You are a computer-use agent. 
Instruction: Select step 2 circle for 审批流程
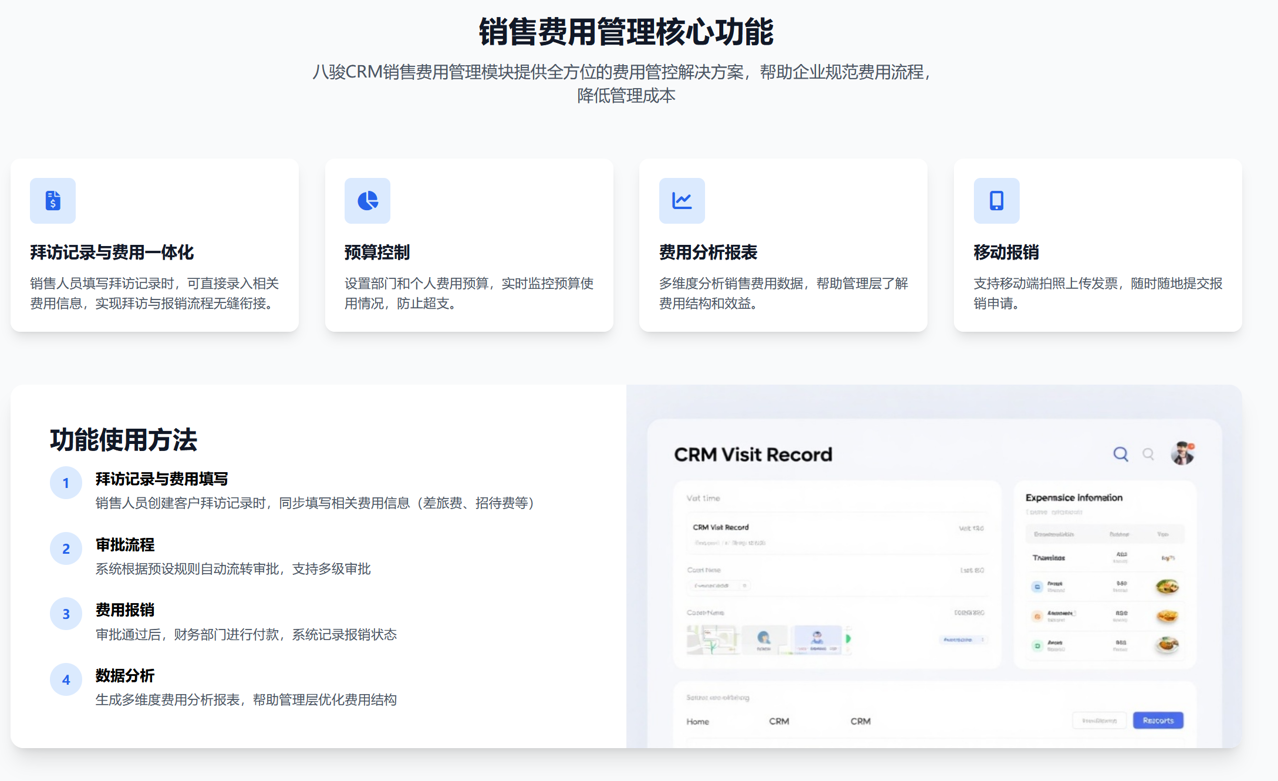tap(66, 548)
